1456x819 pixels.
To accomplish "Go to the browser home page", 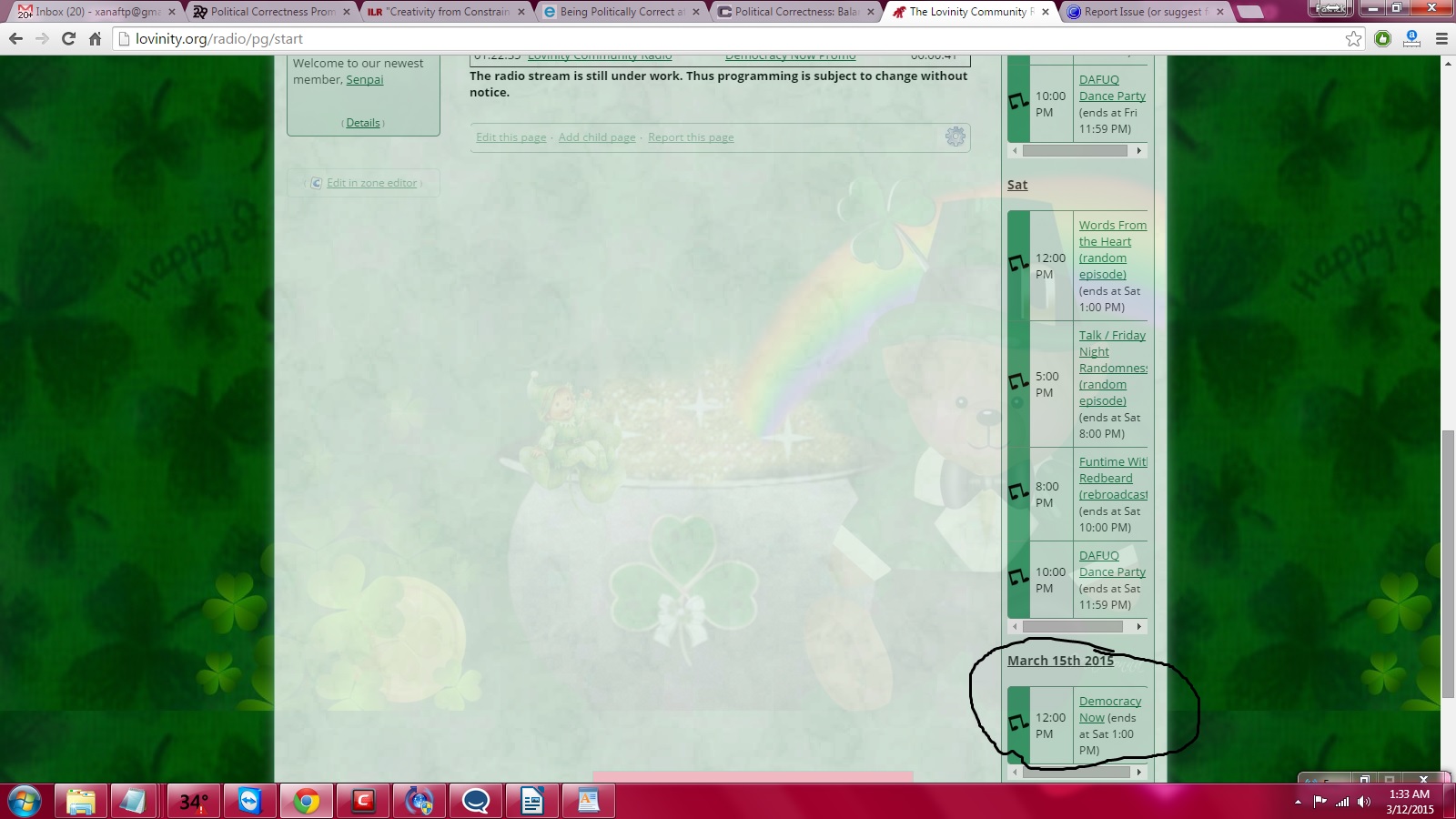I will [95, 38].
